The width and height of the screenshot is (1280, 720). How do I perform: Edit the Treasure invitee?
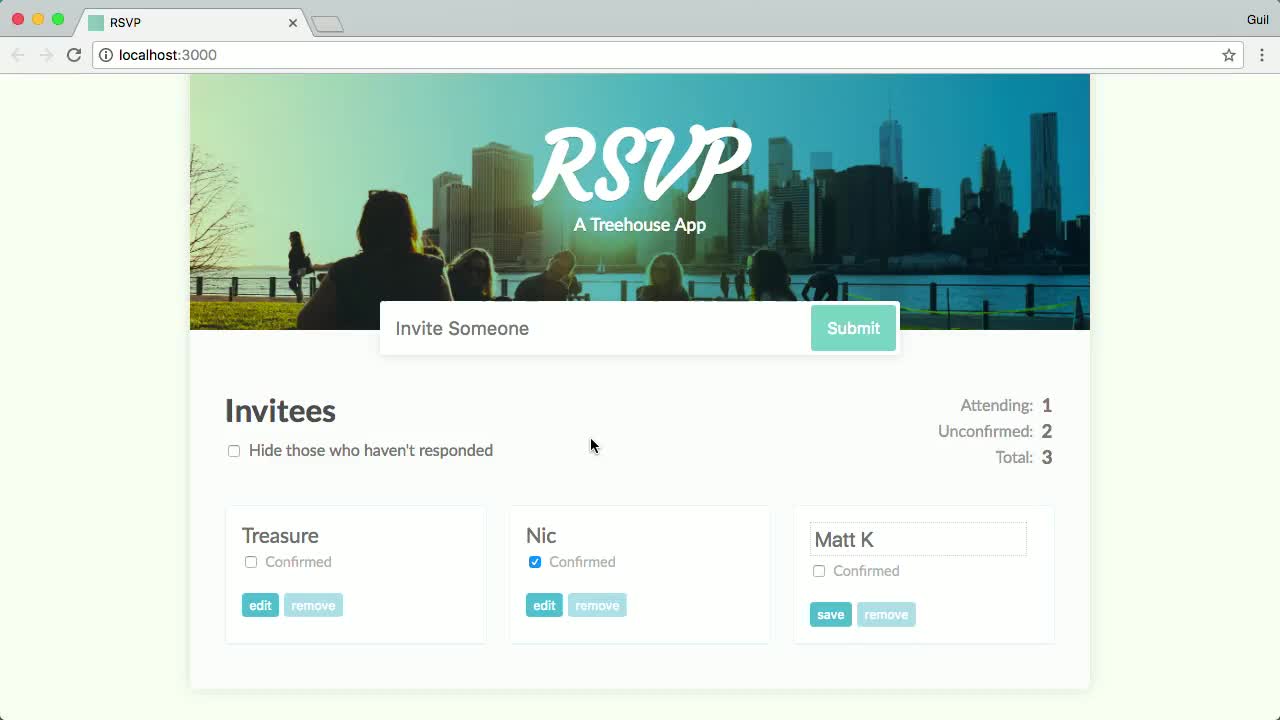point(260,605)
